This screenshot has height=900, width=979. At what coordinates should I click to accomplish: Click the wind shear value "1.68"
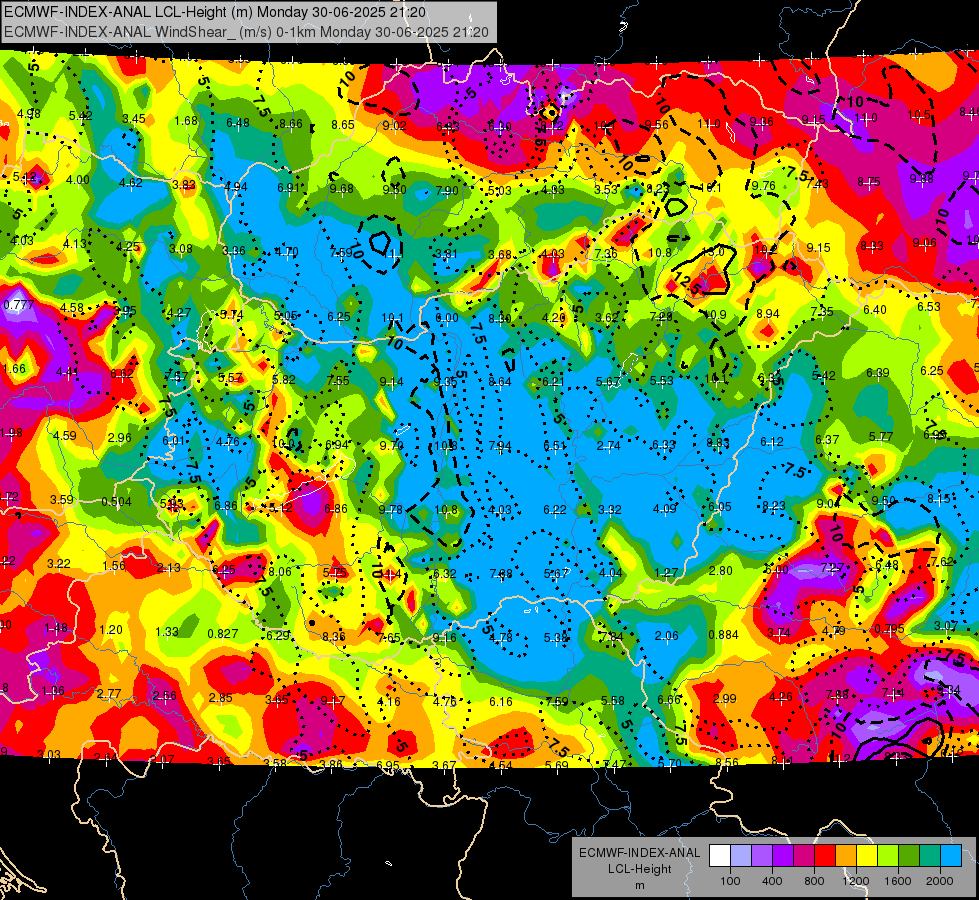[186, 121]
